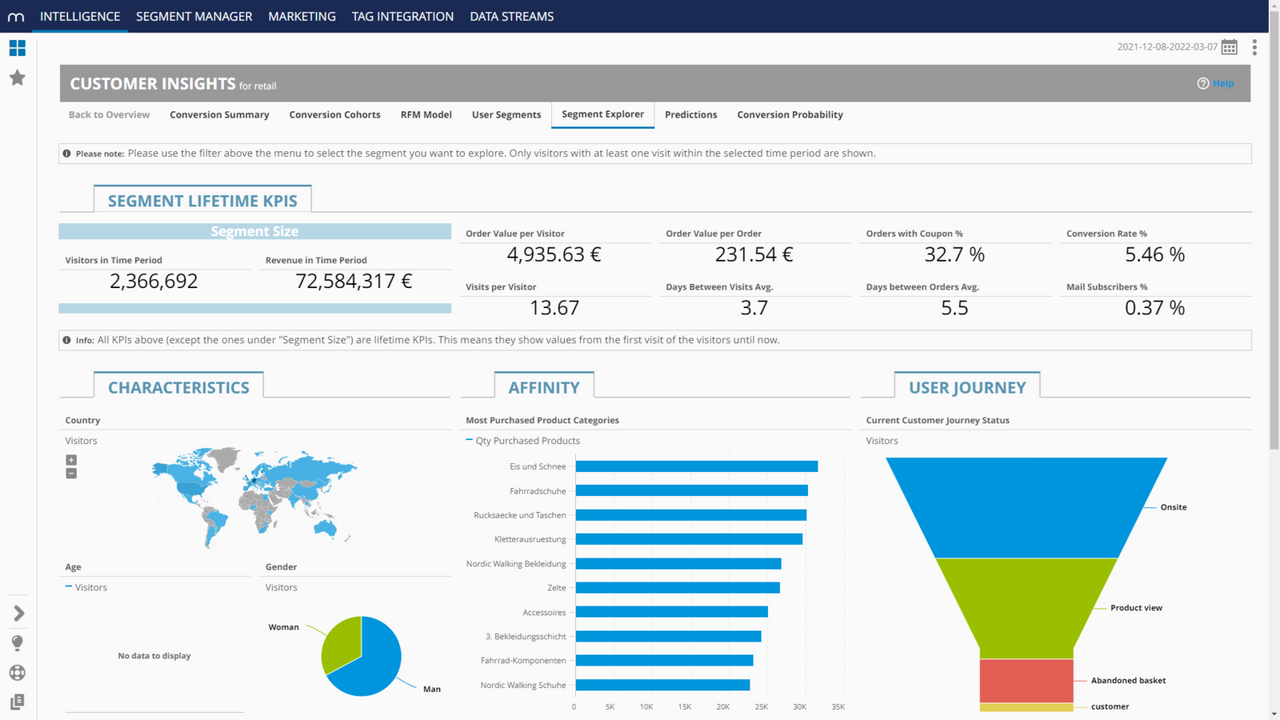Open the 2021-12-08-2022-03-07 date range selector

tap(1165, 46)
